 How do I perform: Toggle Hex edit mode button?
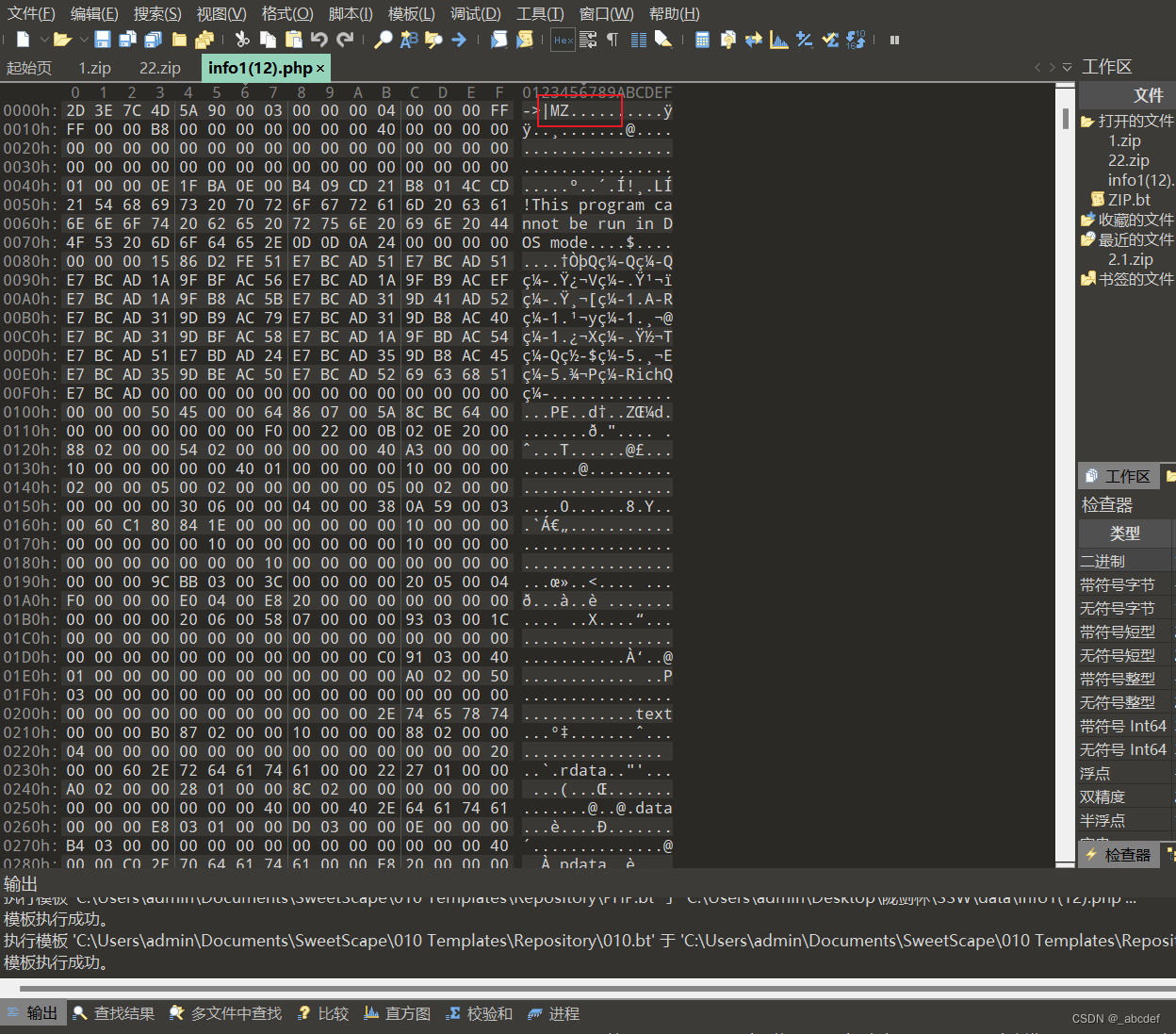pyautogui.click(x=563, y=40)
